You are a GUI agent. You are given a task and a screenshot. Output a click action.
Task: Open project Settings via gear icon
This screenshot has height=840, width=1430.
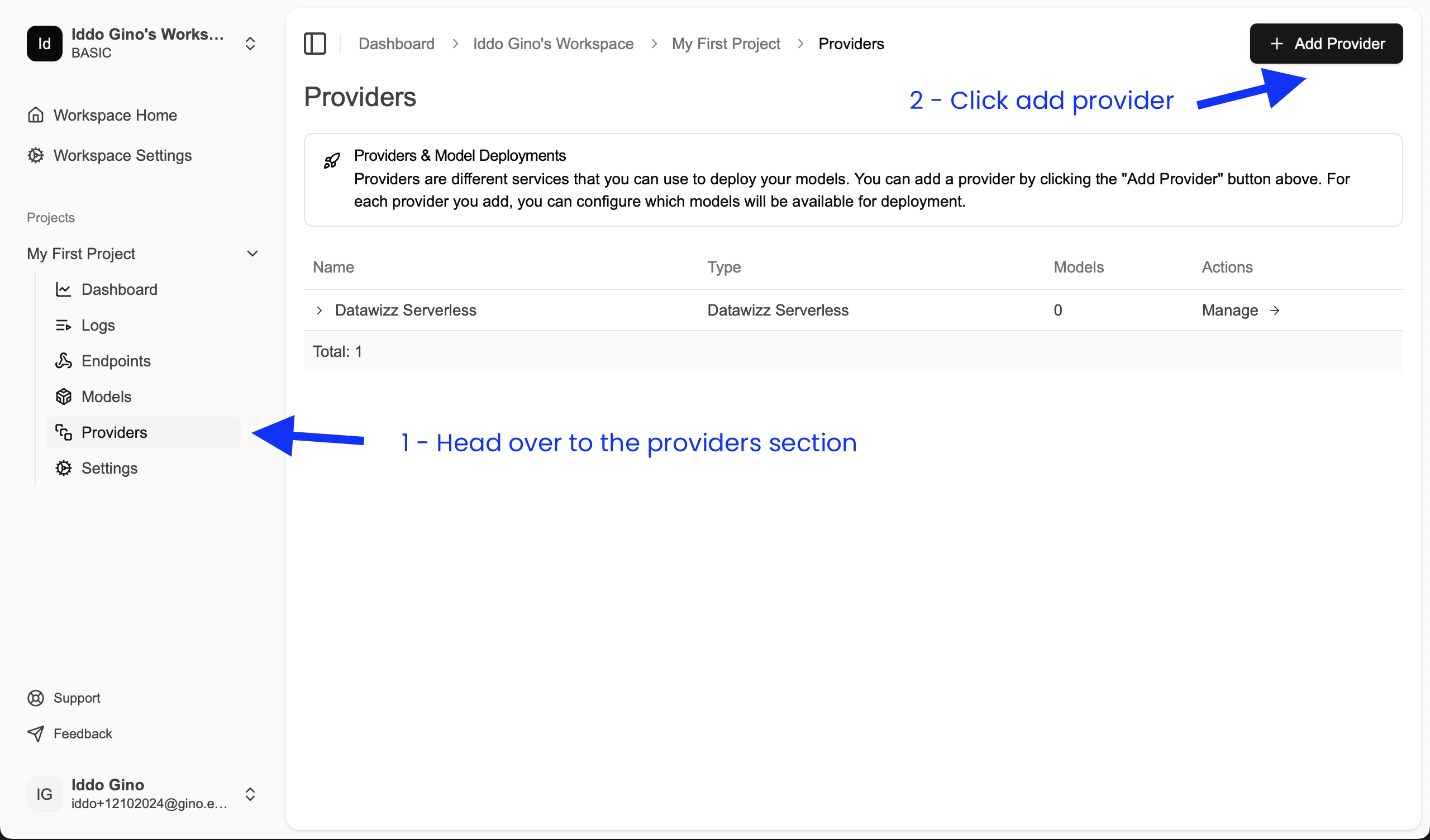tap(64, 467)
